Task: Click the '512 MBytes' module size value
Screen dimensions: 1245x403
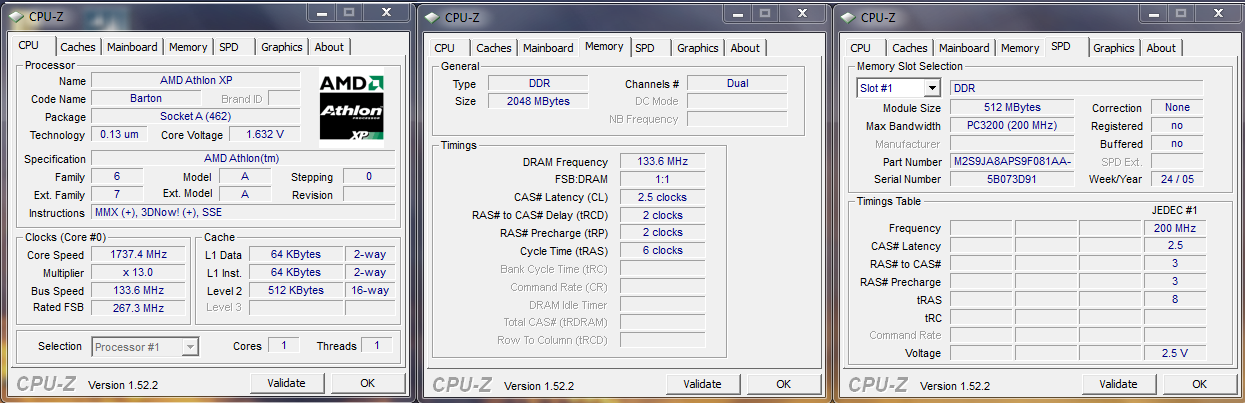Action: (1012, 107)
